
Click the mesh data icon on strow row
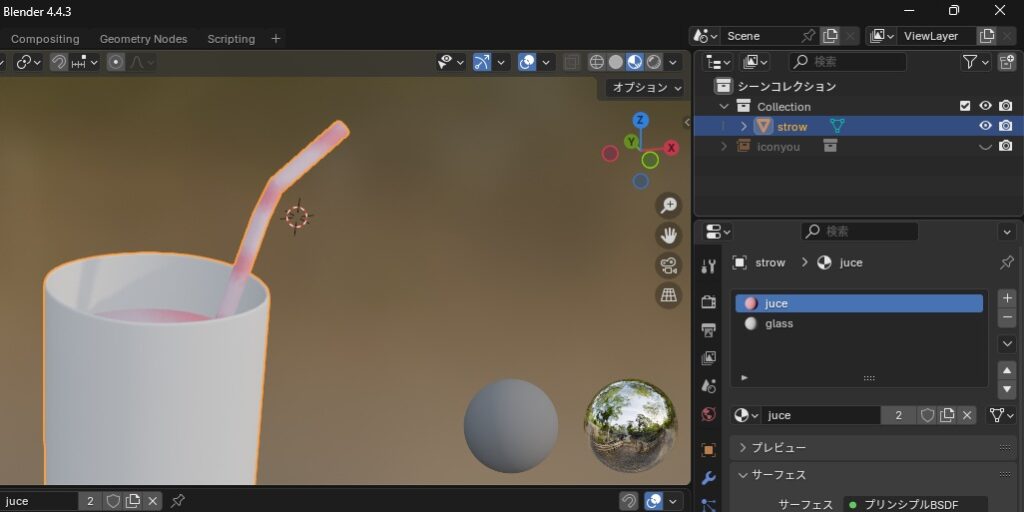point(837,126)
